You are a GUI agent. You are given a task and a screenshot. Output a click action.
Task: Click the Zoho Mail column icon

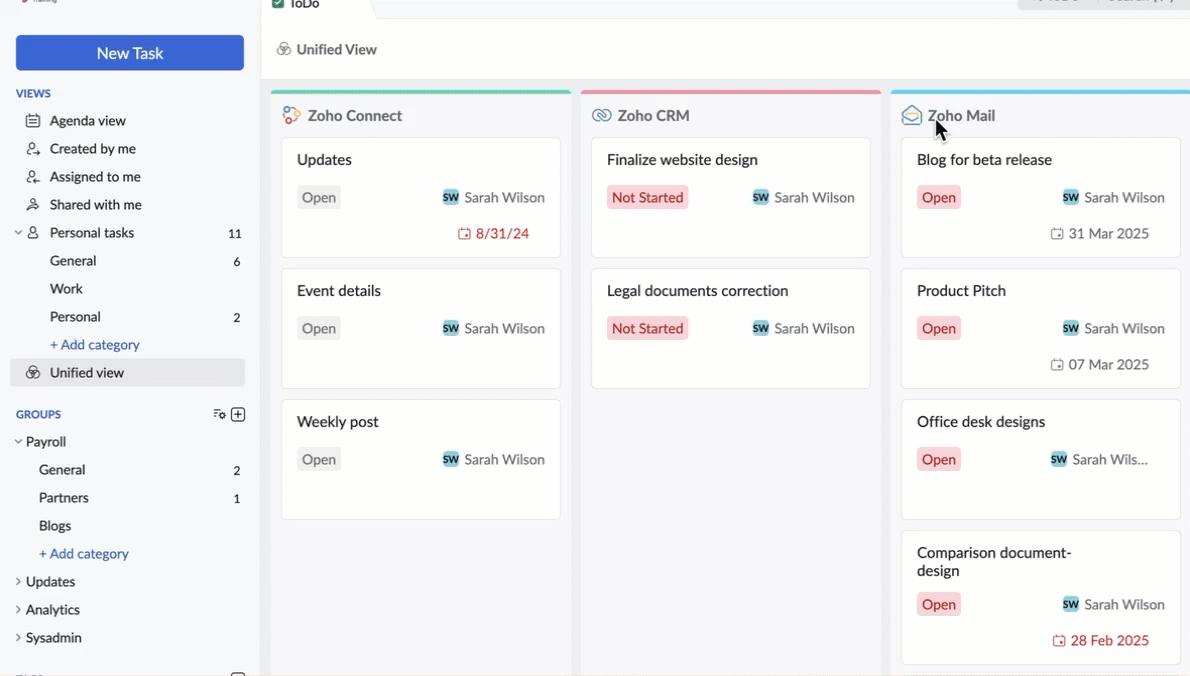(911, 115)
